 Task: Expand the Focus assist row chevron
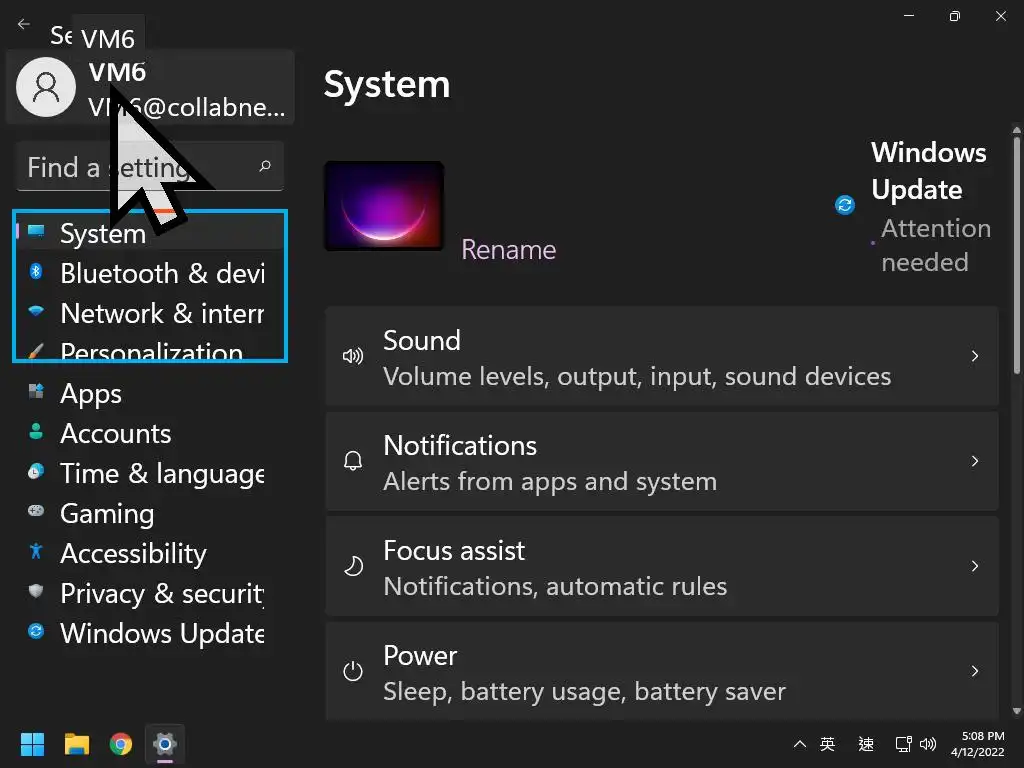click(974, 566)
